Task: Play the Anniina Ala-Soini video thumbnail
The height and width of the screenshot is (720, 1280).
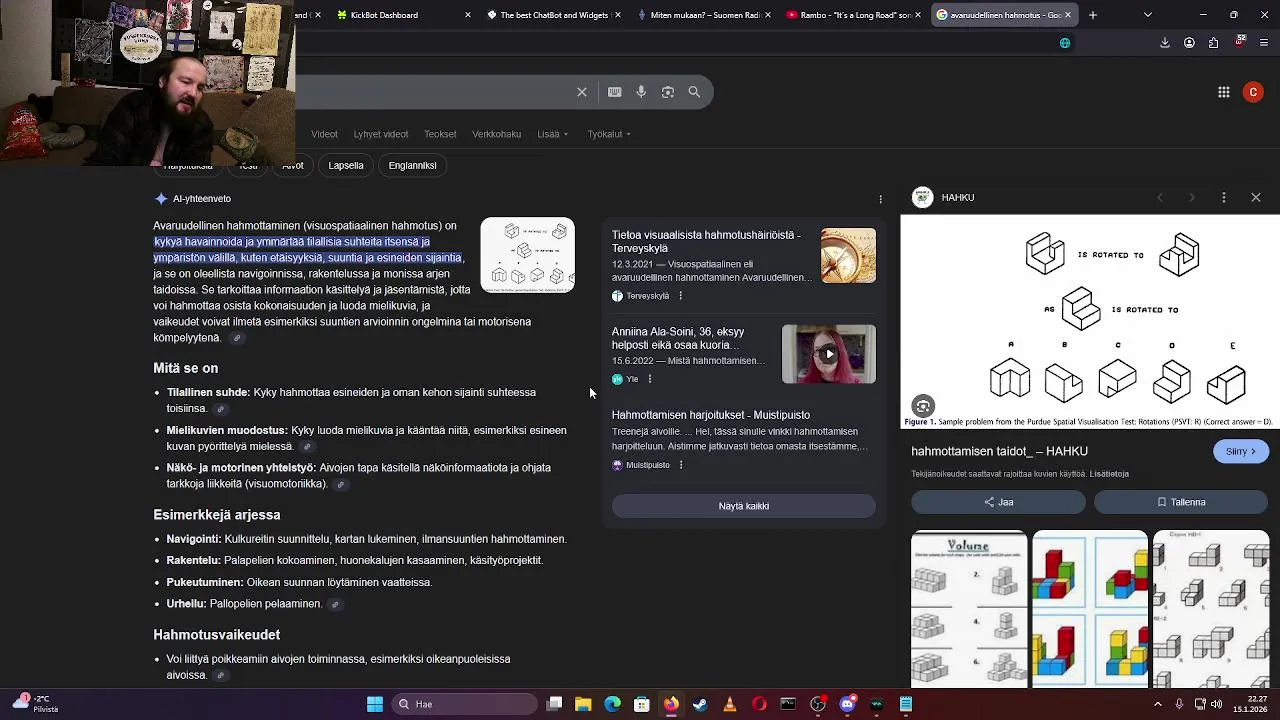Action: point(829,354)
